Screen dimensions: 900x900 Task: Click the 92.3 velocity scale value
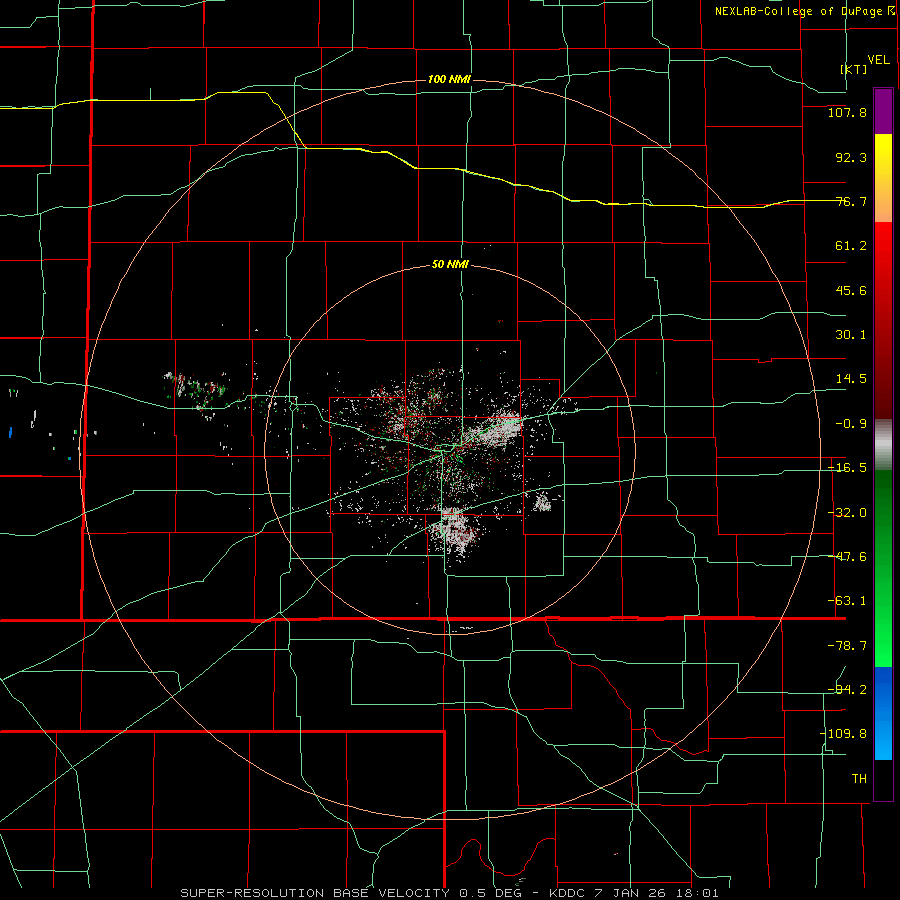pyautogui.click(x=851, y=157)
